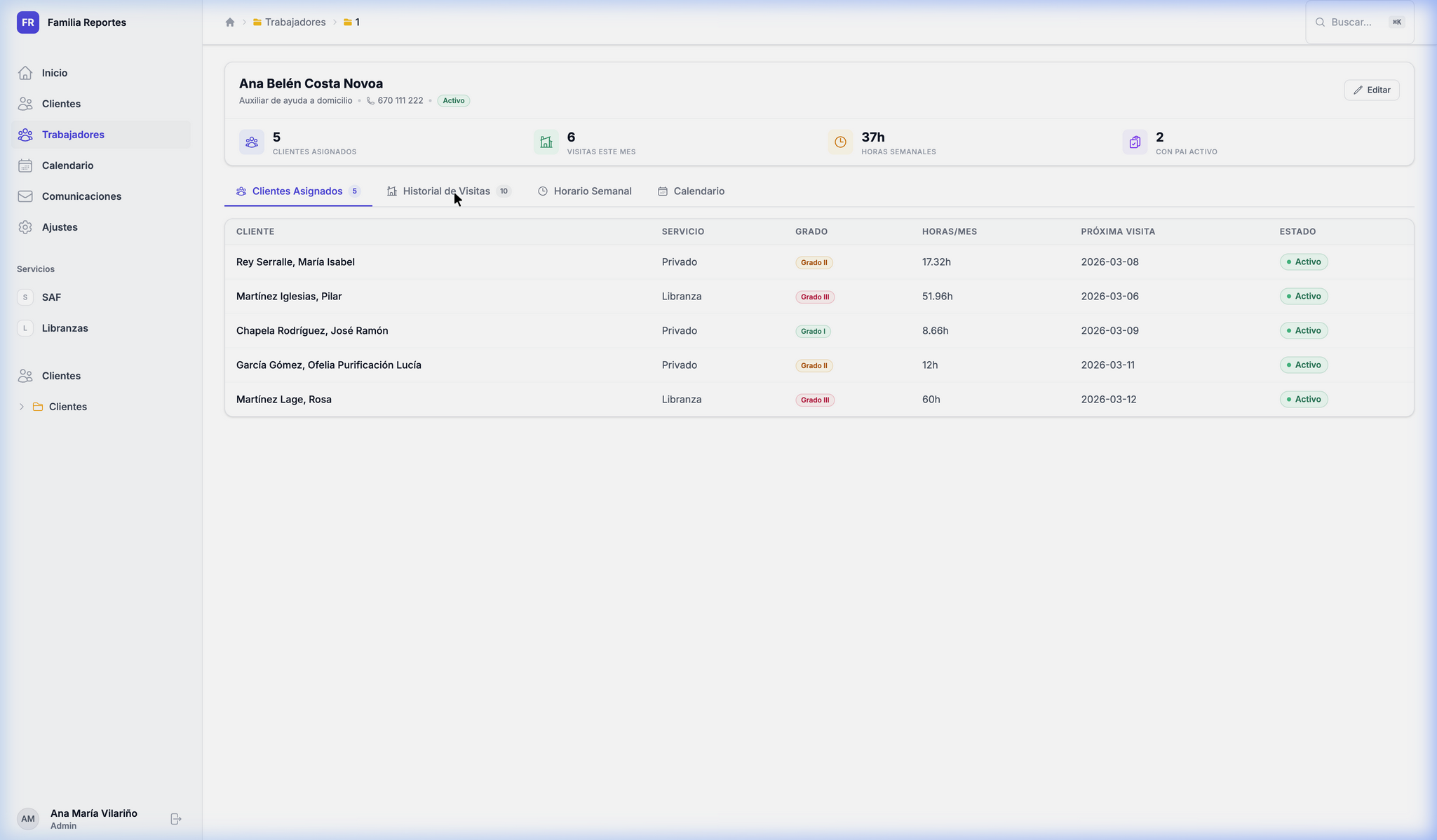Screen dimensions: 1437x840
Task: Switch to Historial de Visitas tab
Action: [x=447, y=191]
